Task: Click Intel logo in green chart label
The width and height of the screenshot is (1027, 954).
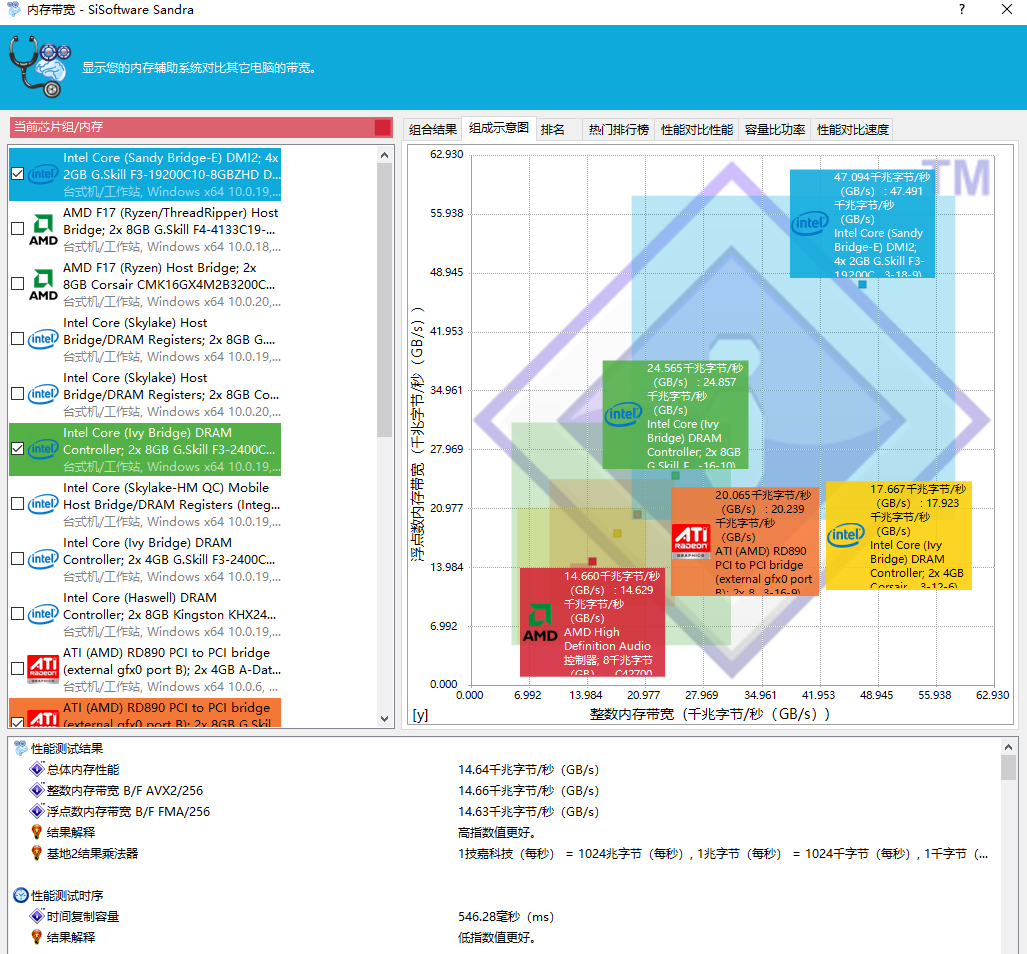Action: tap(623, 414)
